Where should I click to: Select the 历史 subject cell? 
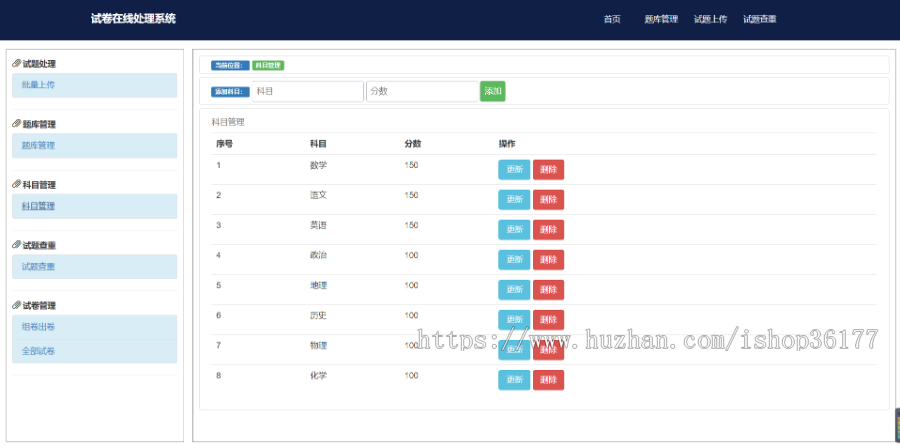click(x=319, y=316)
